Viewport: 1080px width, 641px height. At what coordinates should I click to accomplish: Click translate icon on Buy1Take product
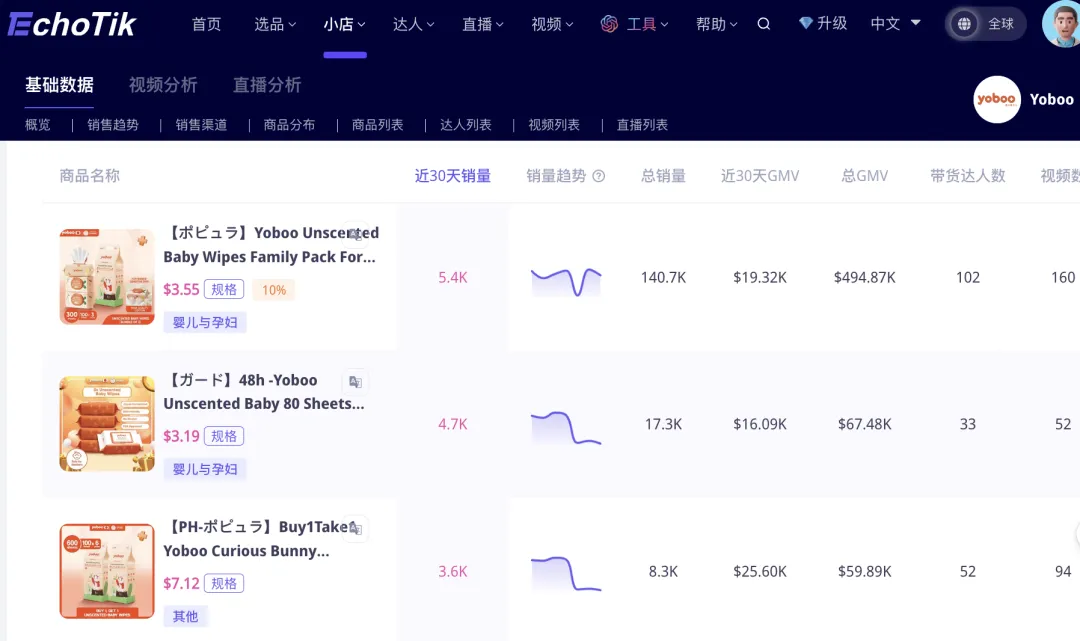pos(355,529)
